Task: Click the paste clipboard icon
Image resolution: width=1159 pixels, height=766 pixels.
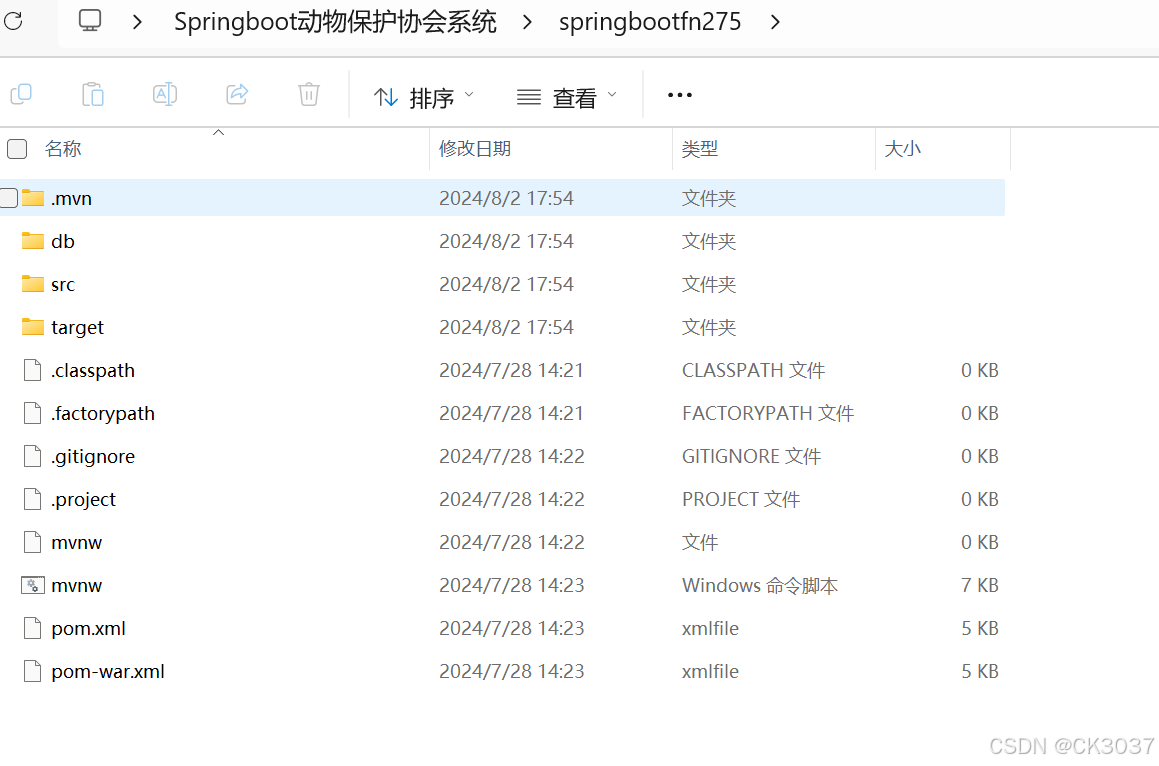Action: [x=92, y=95]
